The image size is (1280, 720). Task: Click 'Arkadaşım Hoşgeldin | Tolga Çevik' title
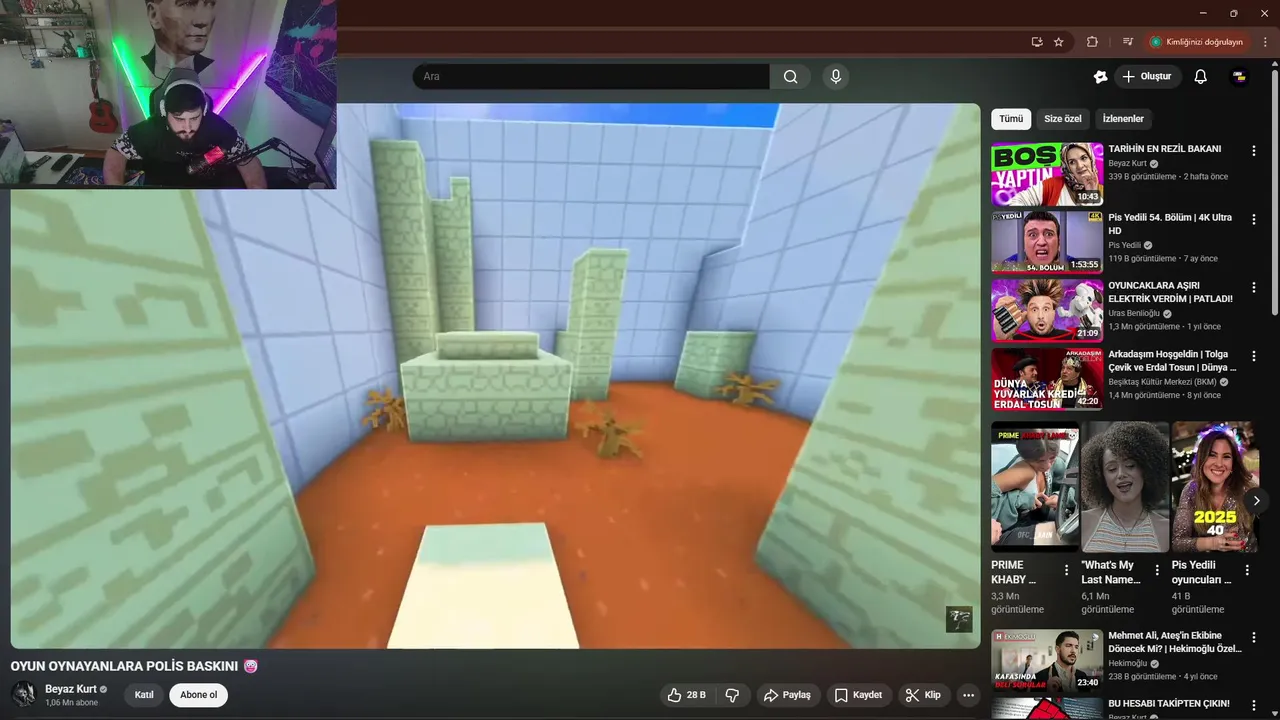click(1172, 361)
